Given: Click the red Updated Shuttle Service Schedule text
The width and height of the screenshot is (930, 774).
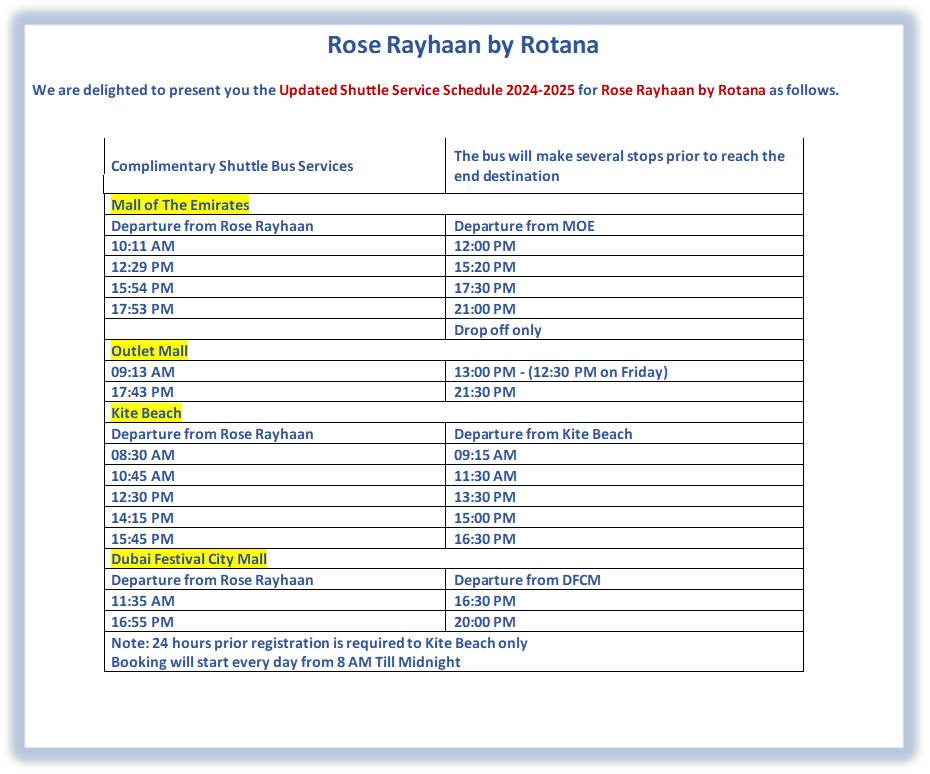Looking at the screenshot, I should tap(426, 90).
